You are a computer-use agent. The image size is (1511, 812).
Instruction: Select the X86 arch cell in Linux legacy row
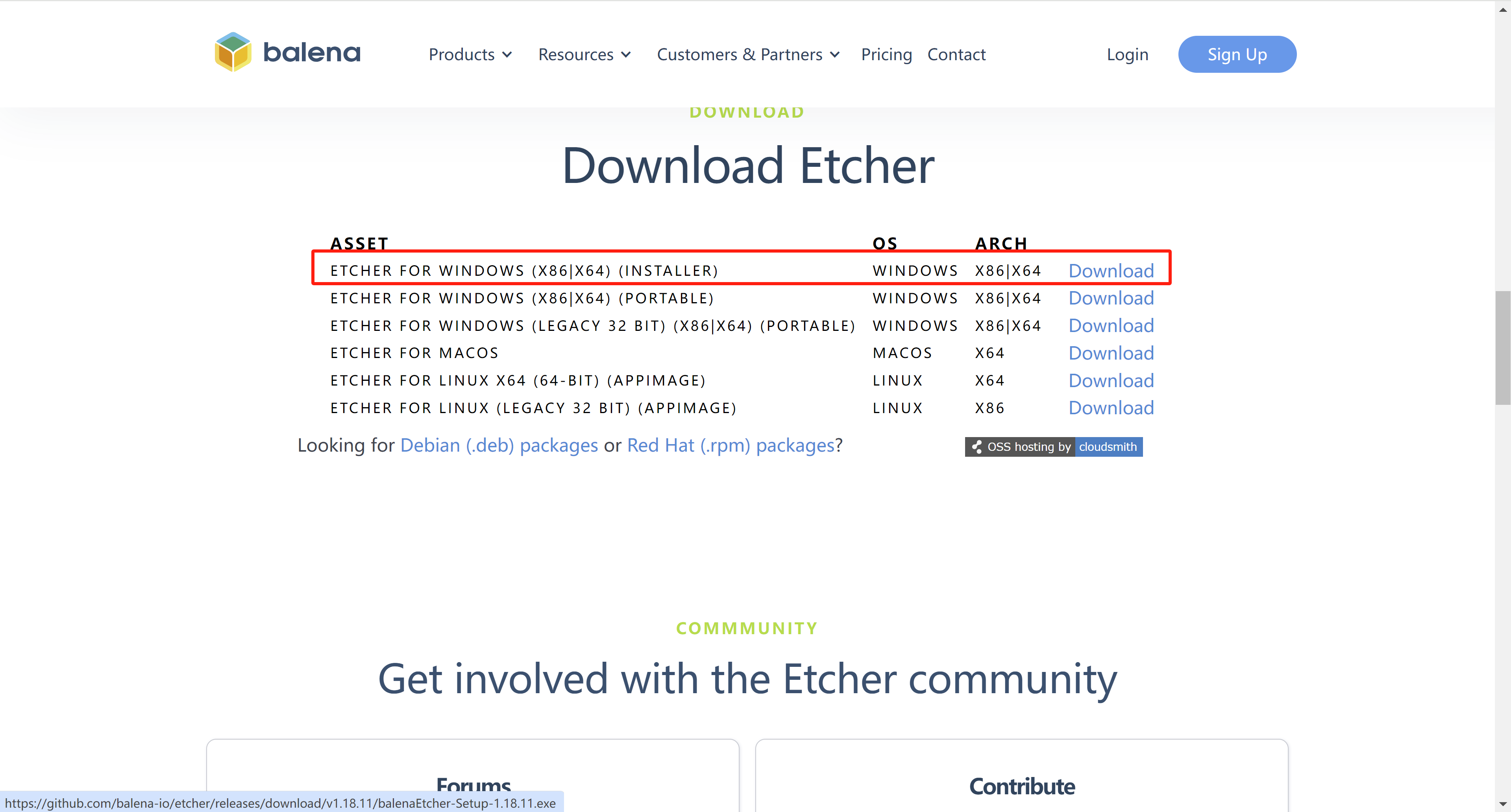pos(989,408)
